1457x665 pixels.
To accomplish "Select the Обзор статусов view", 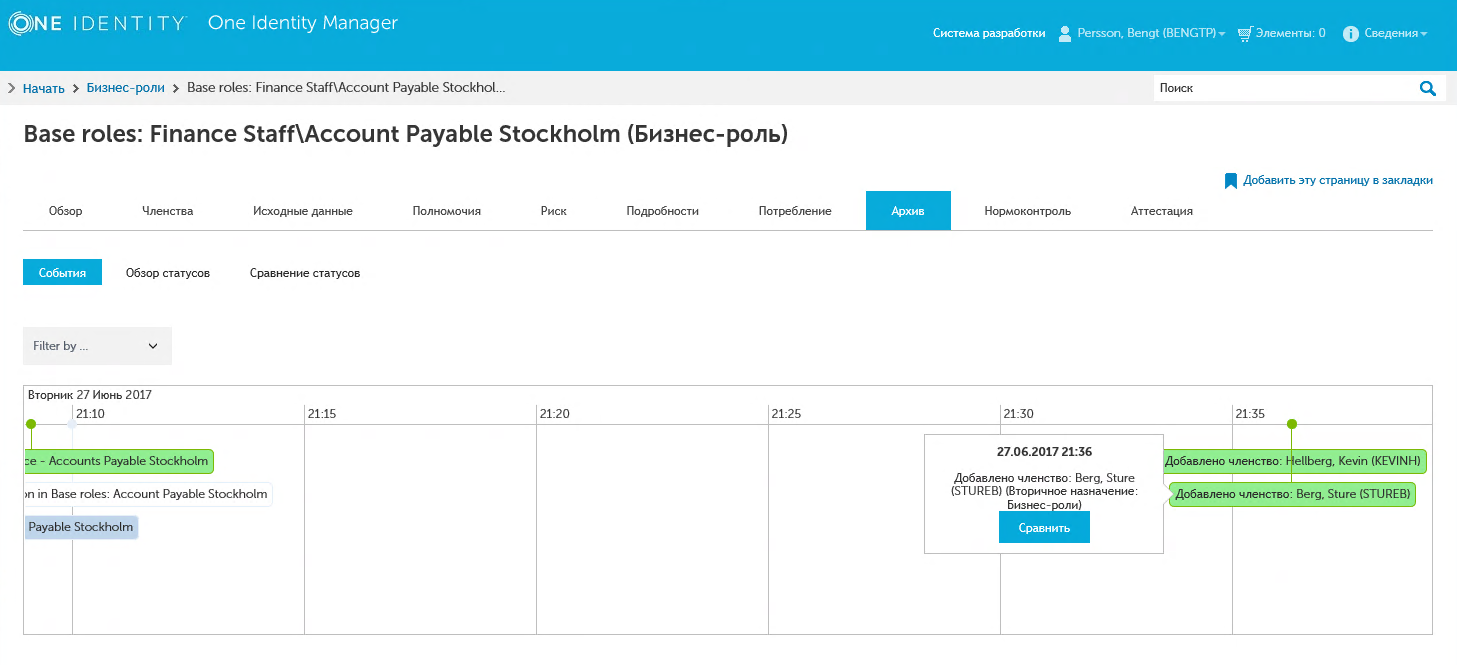I will 168,273.
